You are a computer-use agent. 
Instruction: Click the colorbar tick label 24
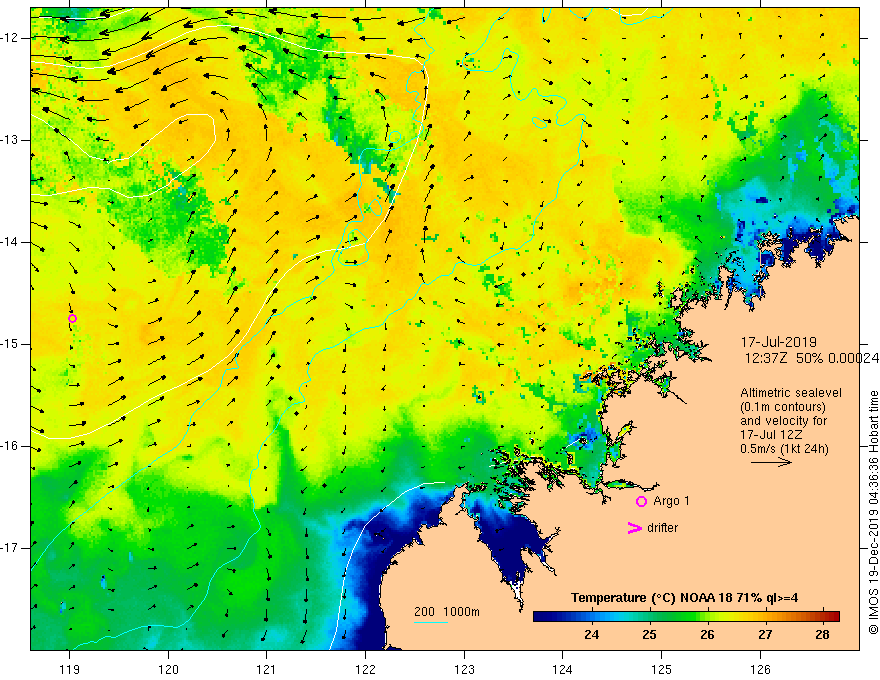592,635
